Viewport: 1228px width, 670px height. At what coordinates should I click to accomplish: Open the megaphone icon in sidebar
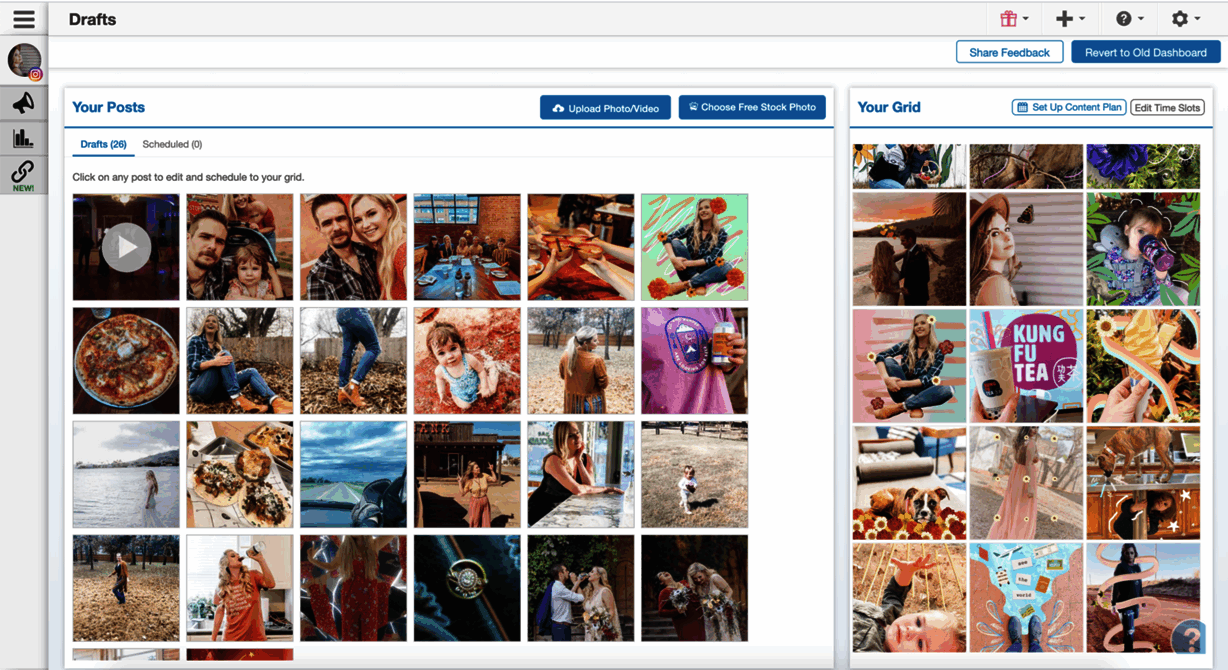tap(23, 102)
